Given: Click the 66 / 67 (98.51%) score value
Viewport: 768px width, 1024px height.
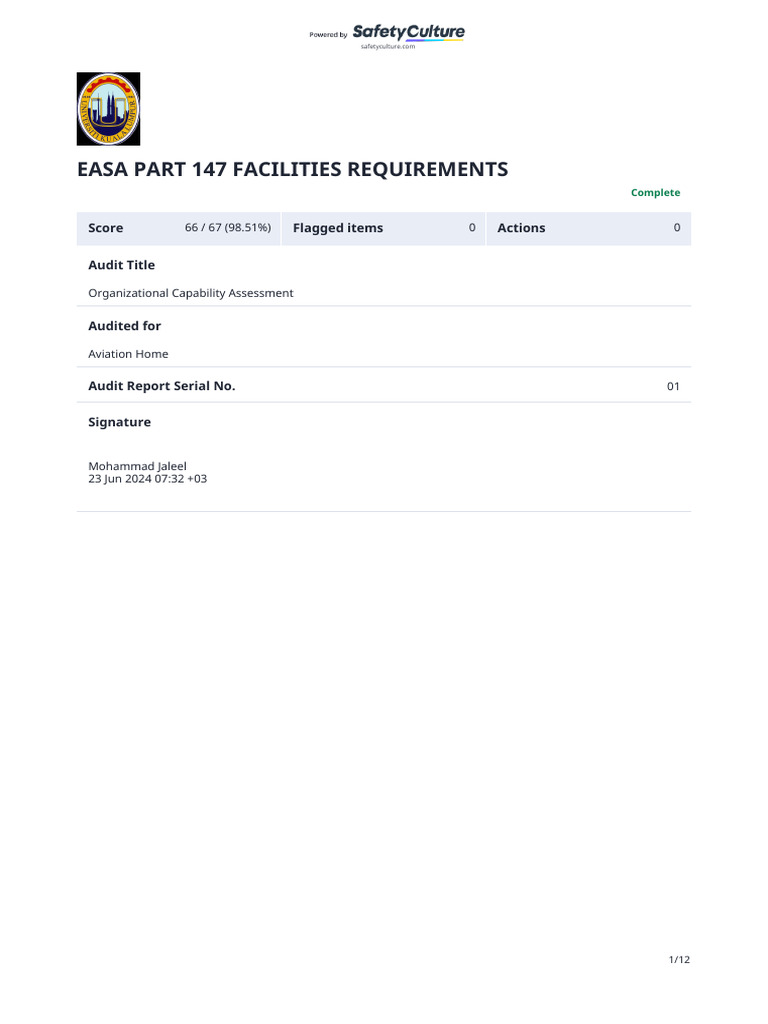Looking at the screenshot, I should point(228,228).
